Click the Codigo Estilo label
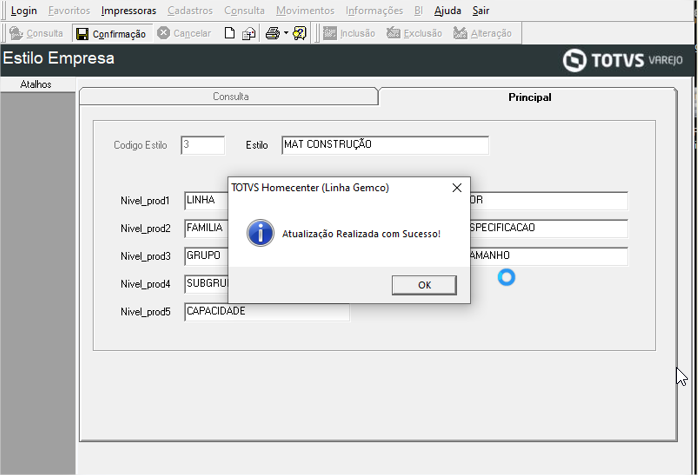This screenshot has width=698, height=475. tap(140, 145)
